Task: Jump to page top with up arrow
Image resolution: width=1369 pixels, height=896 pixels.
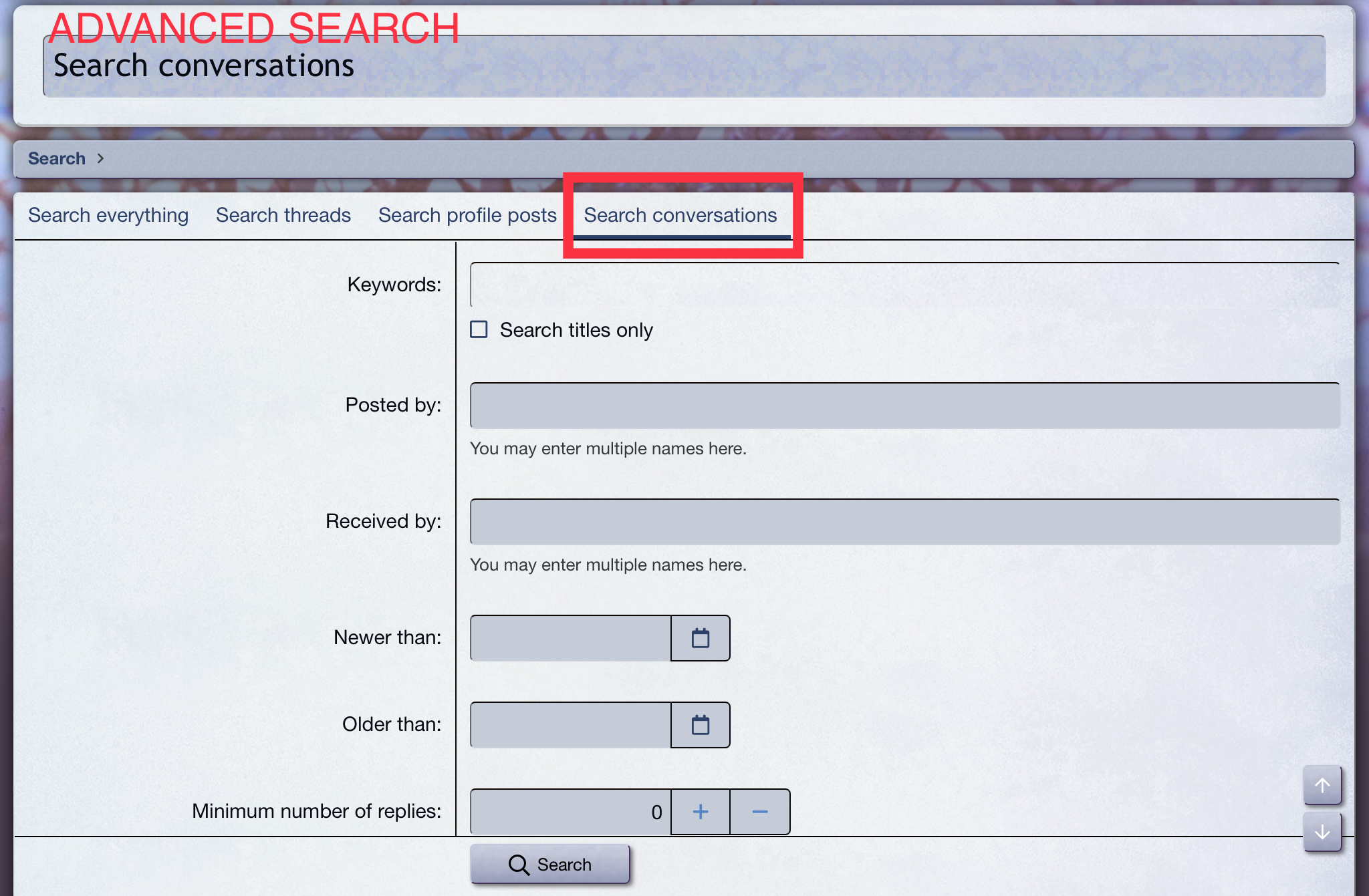Action: click(x=1322, y=785)
